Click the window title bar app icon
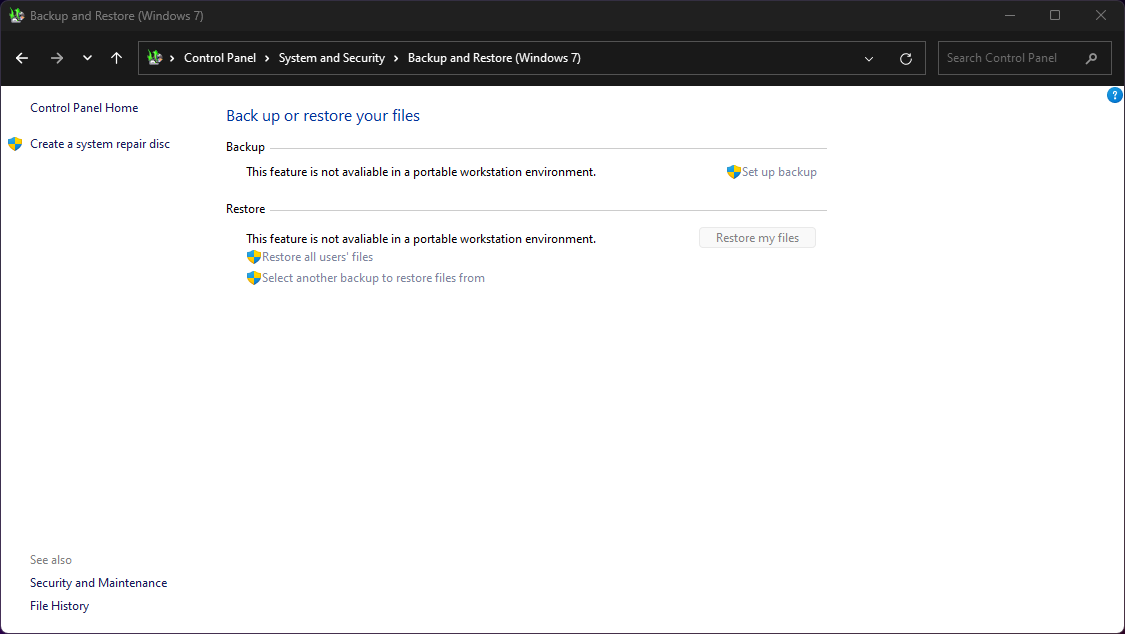 pyautogui.click(x=17, y=15)
